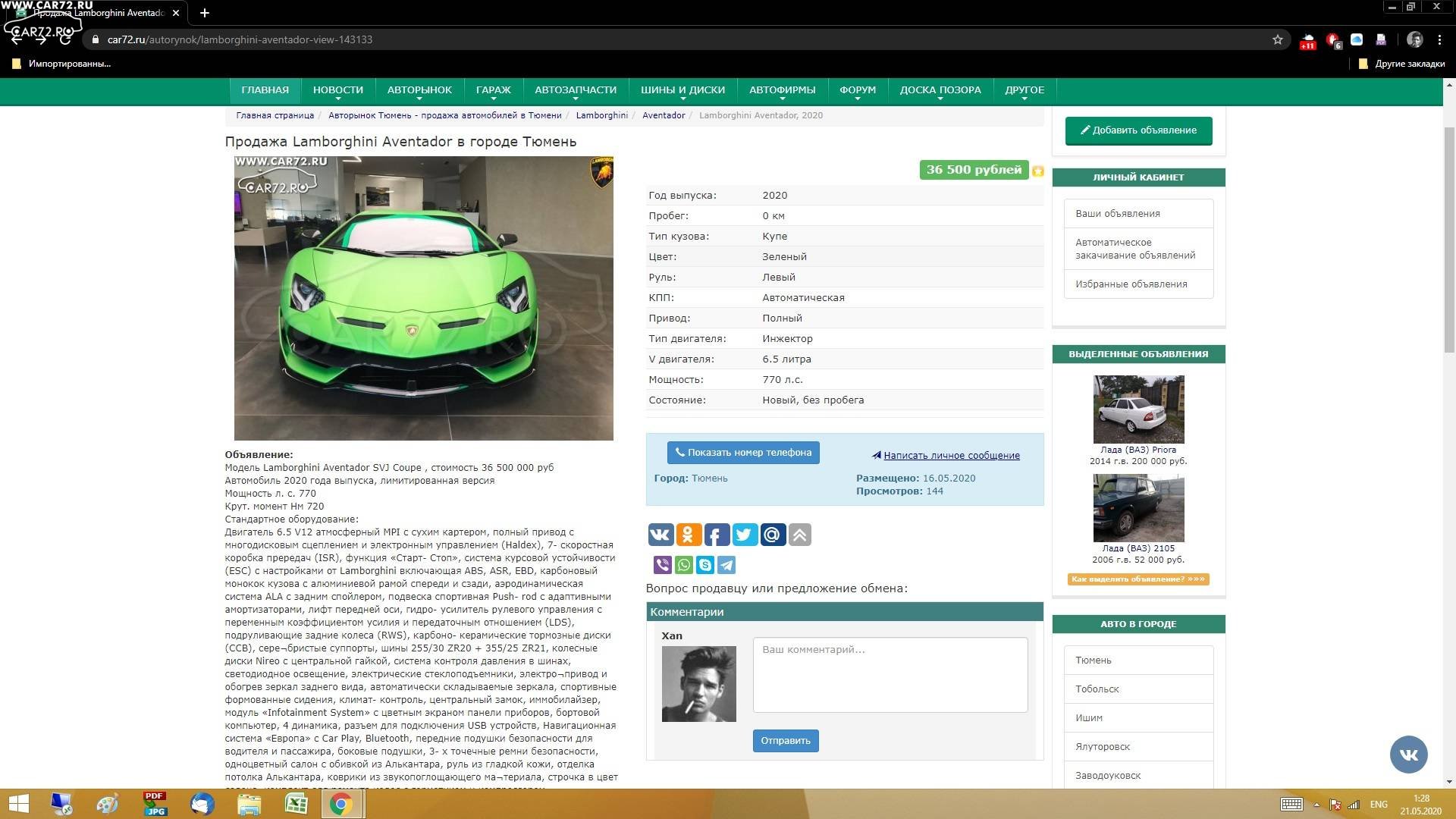This screenshot has height=819, width=1456.
Task: Open Написать личное сообщение link
Action: tap(951, 456)
